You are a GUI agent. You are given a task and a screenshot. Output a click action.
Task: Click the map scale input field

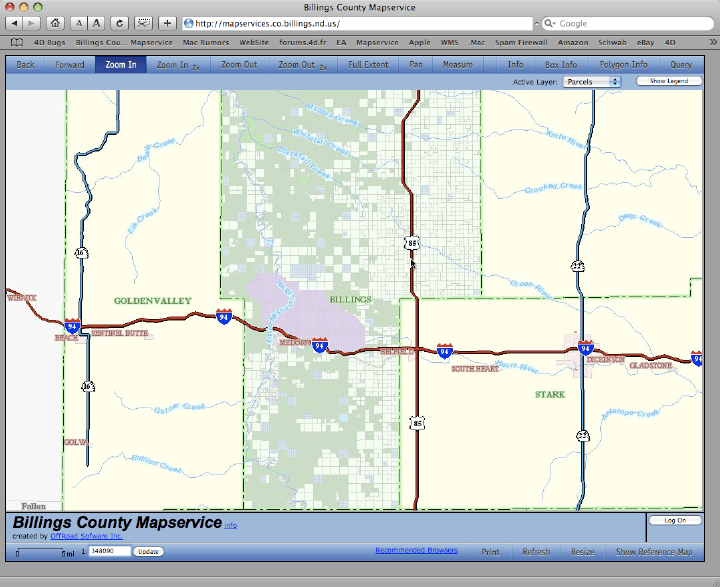pos(109,551)
